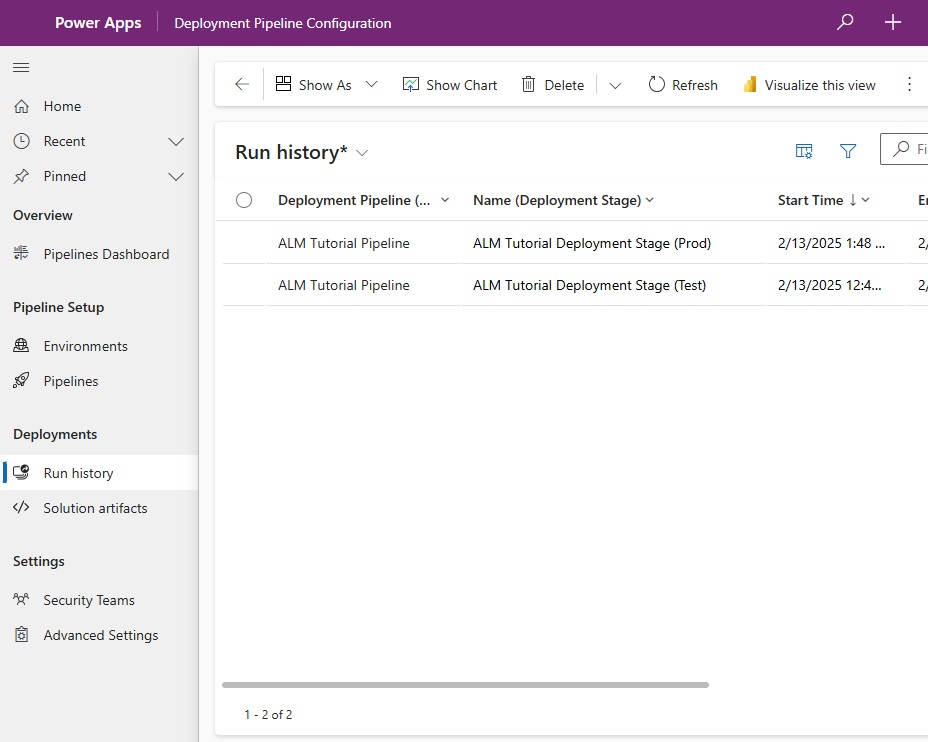Viewport: 928px width, 742px height.
Task: Select all rows with header circle
Action: 244,200
